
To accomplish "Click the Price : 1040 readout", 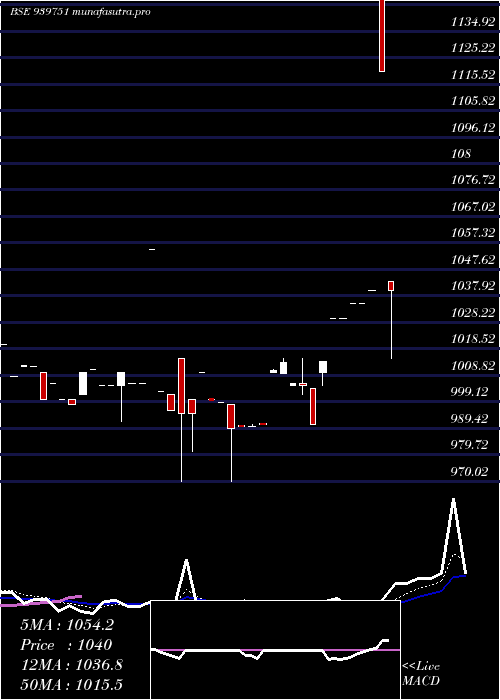I will pos(66,645).
